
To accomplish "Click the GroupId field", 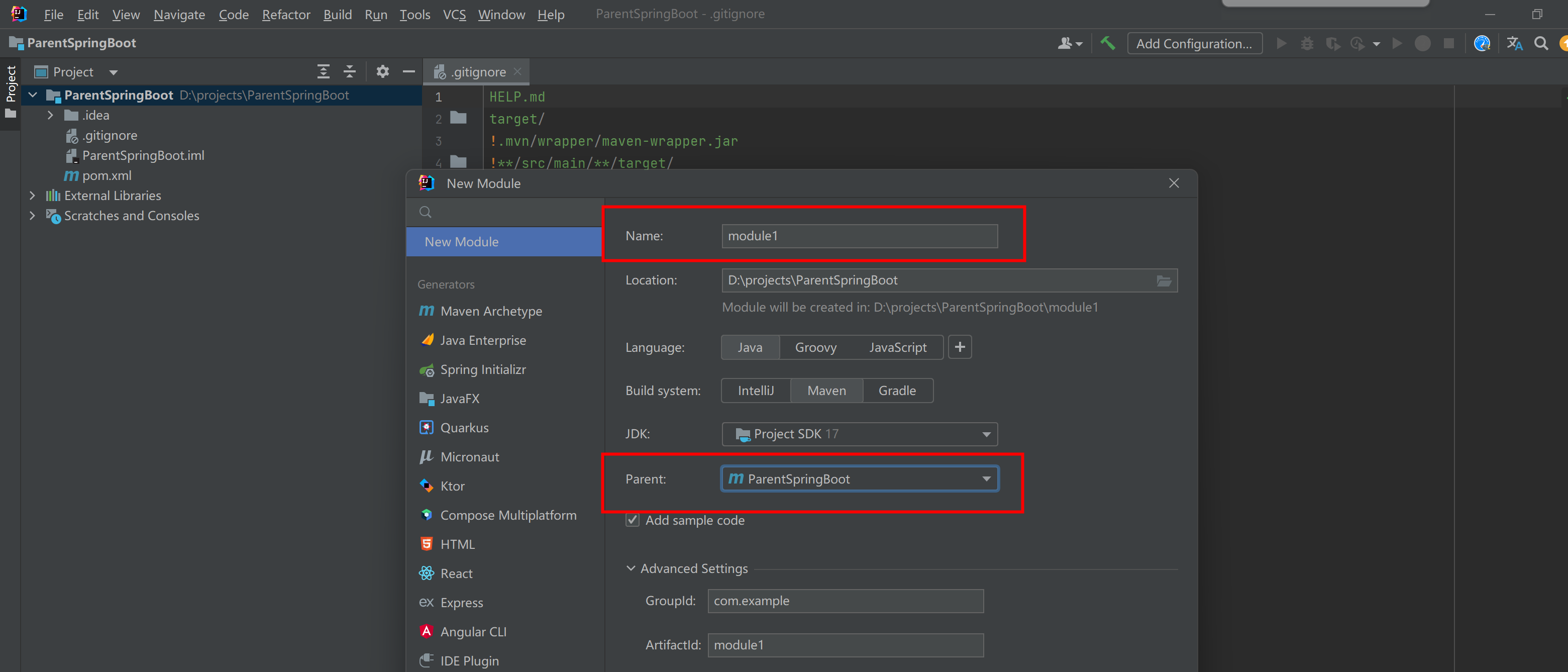I will pos(846,601).
